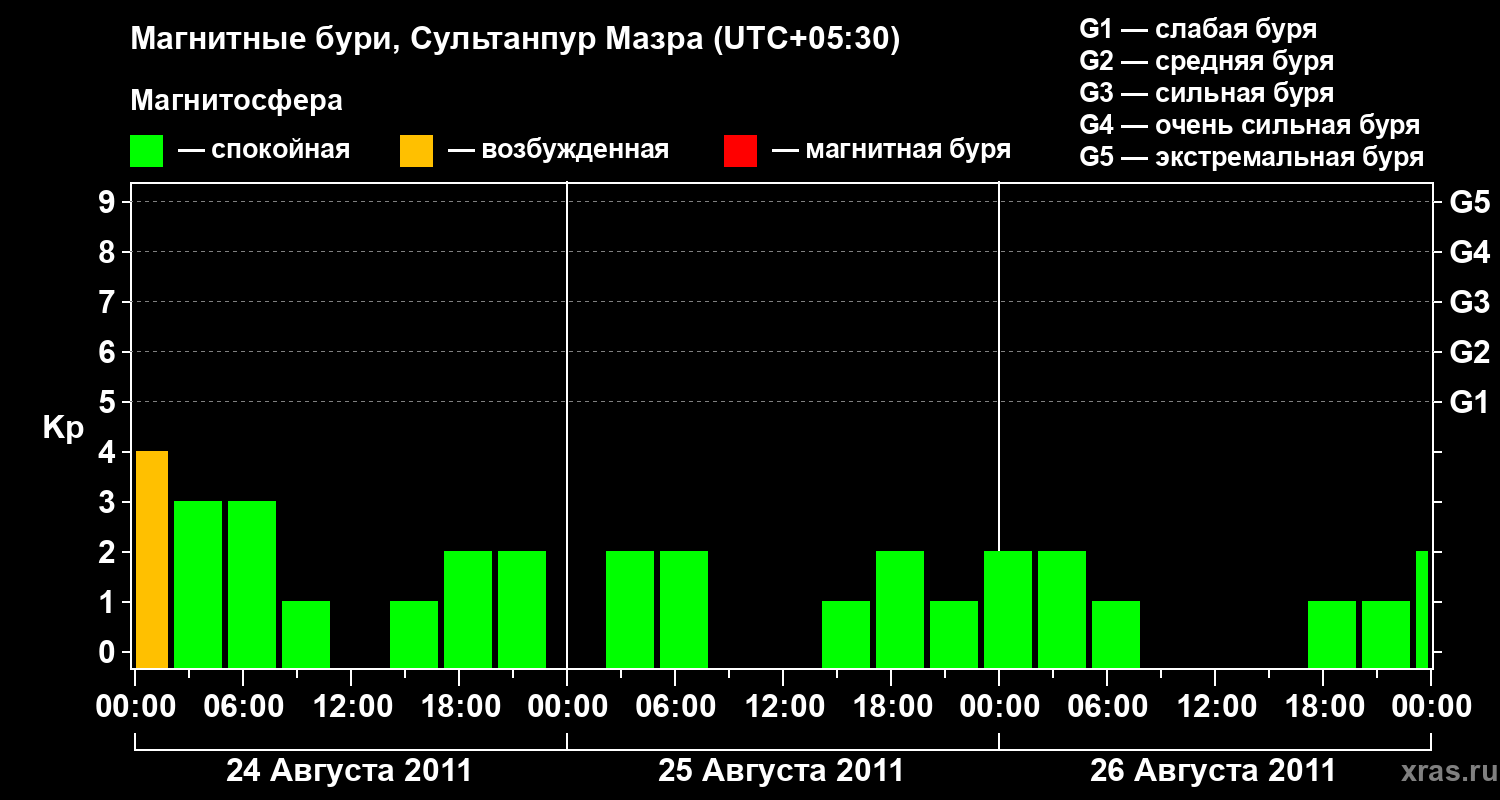
Task: Click the 'G4' label on the right axis
Action: coord(1470,252)
